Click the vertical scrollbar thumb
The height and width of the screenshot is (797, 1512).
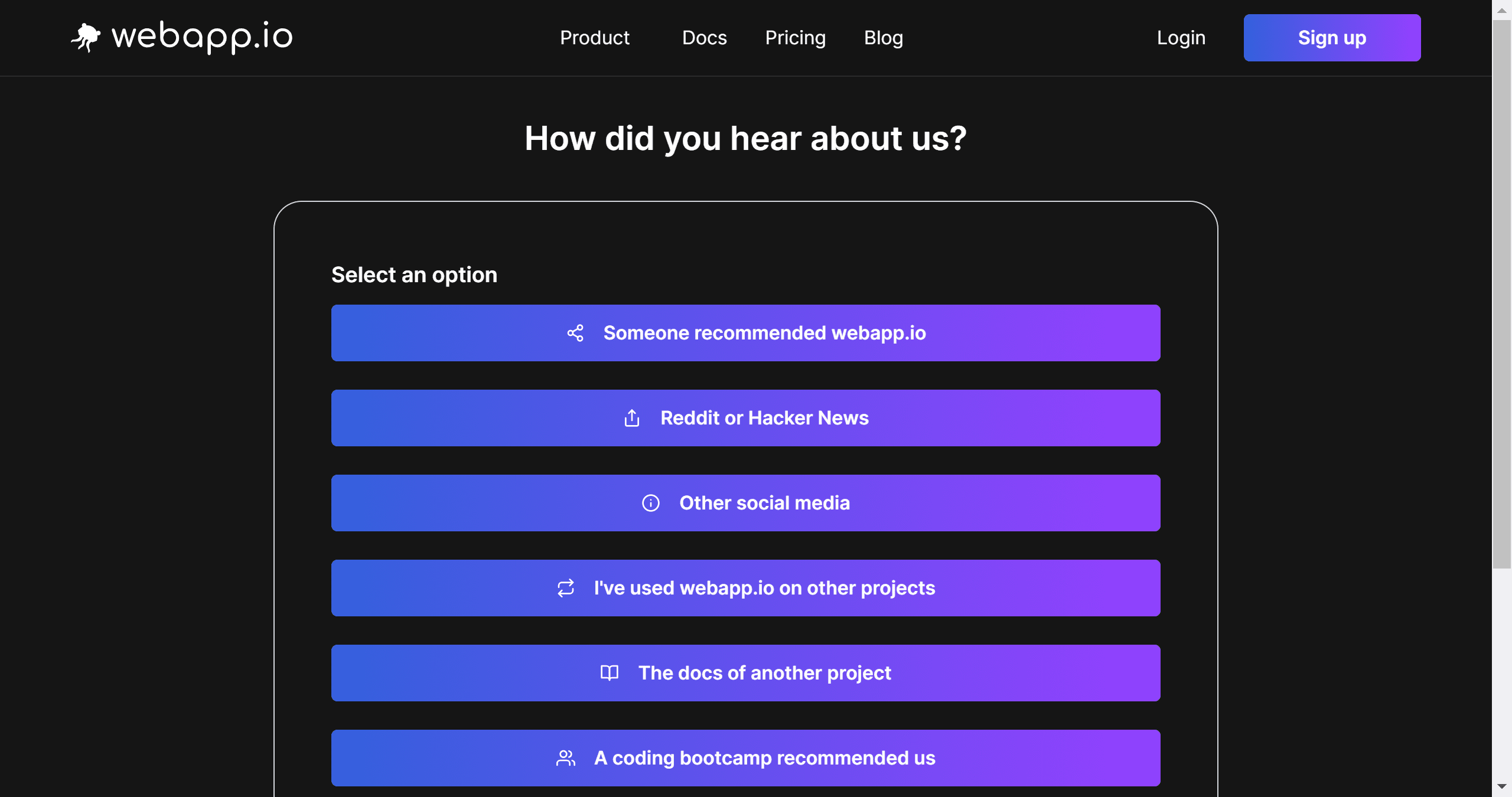coord(1501,295)
